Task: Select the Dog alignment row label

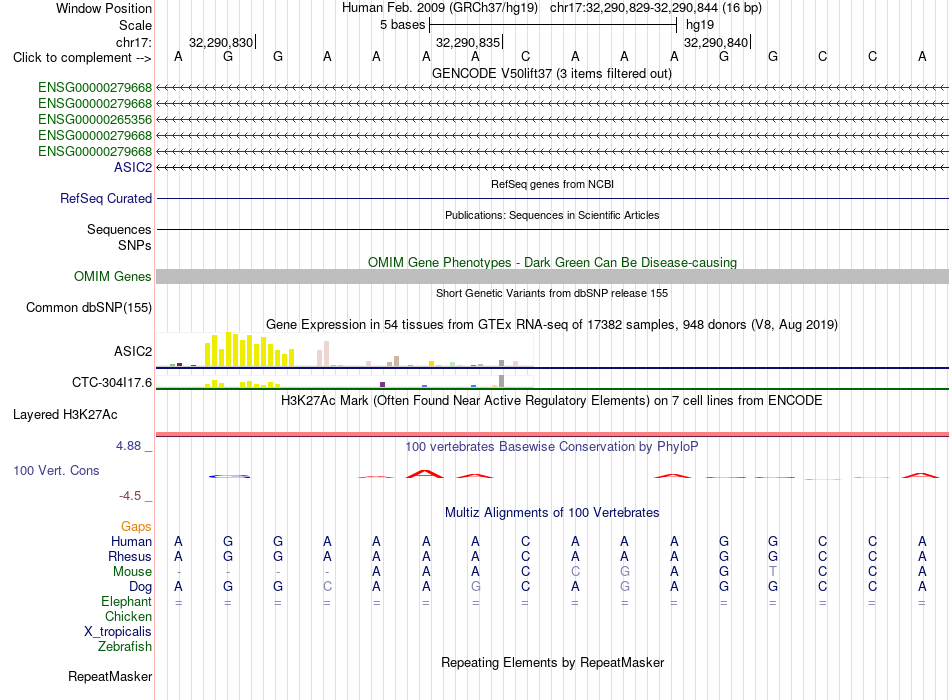Action: click(x=141, y=587)
